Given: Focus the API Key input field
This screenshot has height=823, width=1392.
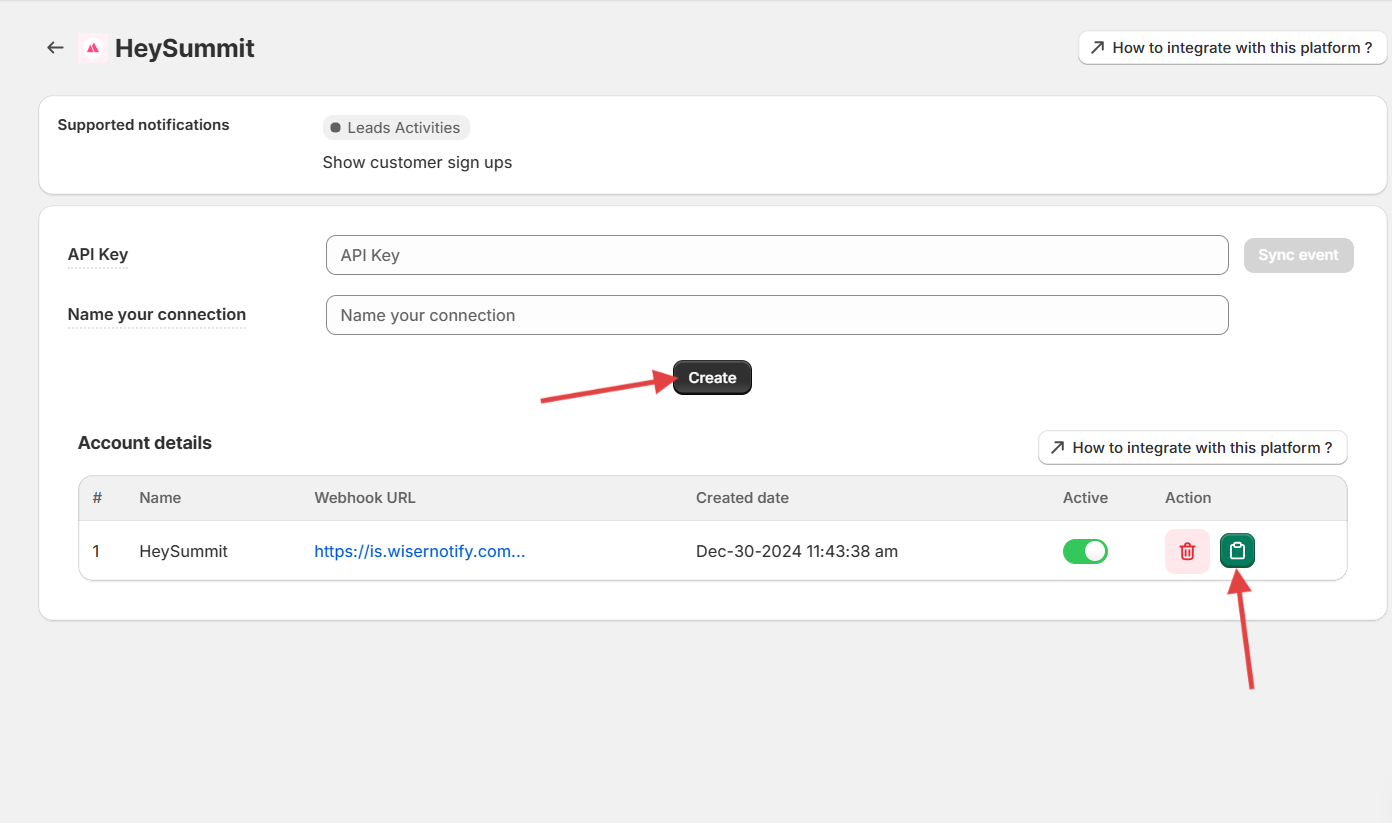Looking at the screenshot, I should [x=776, y=255].
